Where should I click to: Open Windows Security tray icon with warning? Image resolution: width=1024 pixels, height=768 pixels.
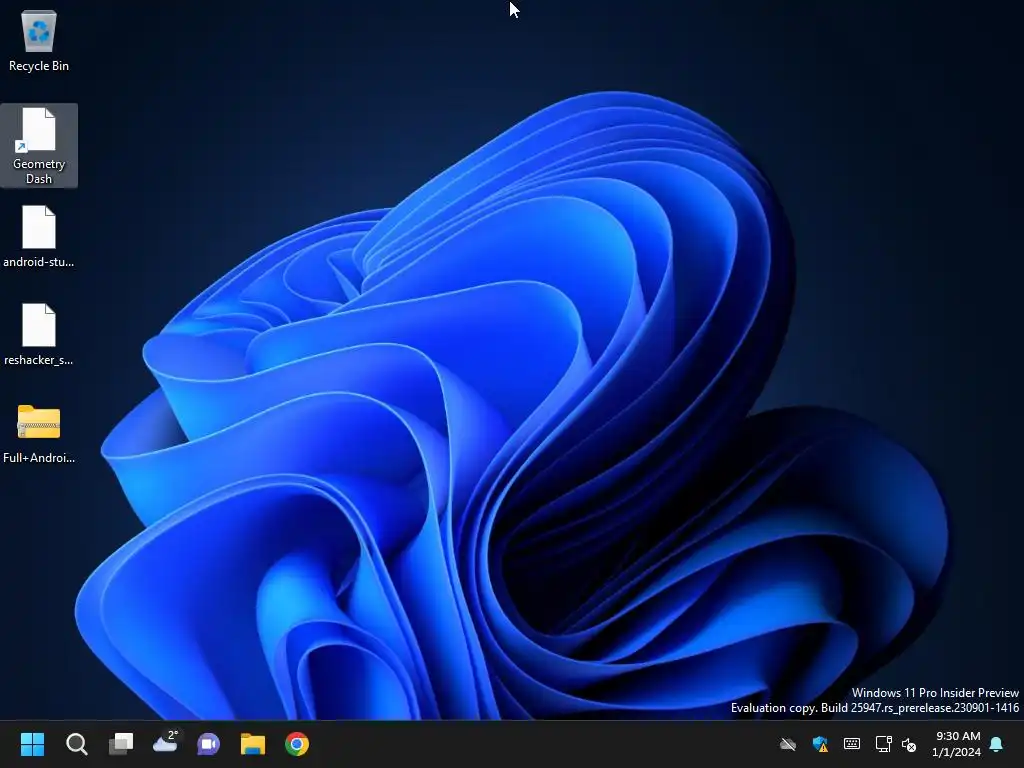tap(820, 744)
